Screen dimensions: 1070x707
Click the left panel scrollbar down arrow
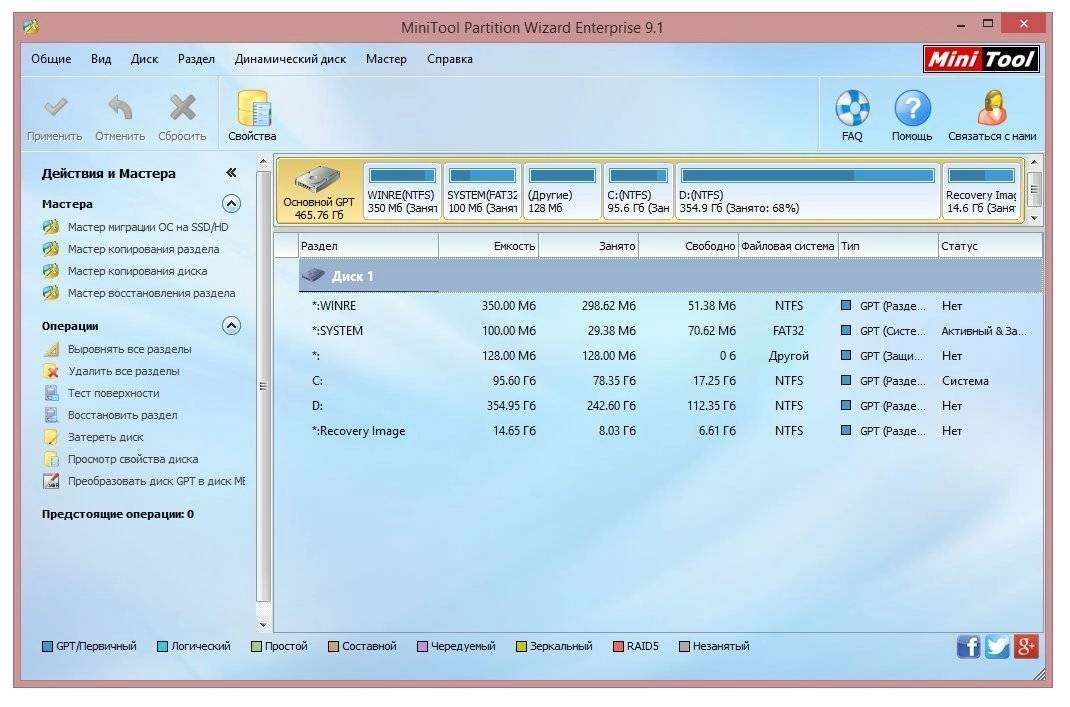pyautogui.click(x=263, y=624)
